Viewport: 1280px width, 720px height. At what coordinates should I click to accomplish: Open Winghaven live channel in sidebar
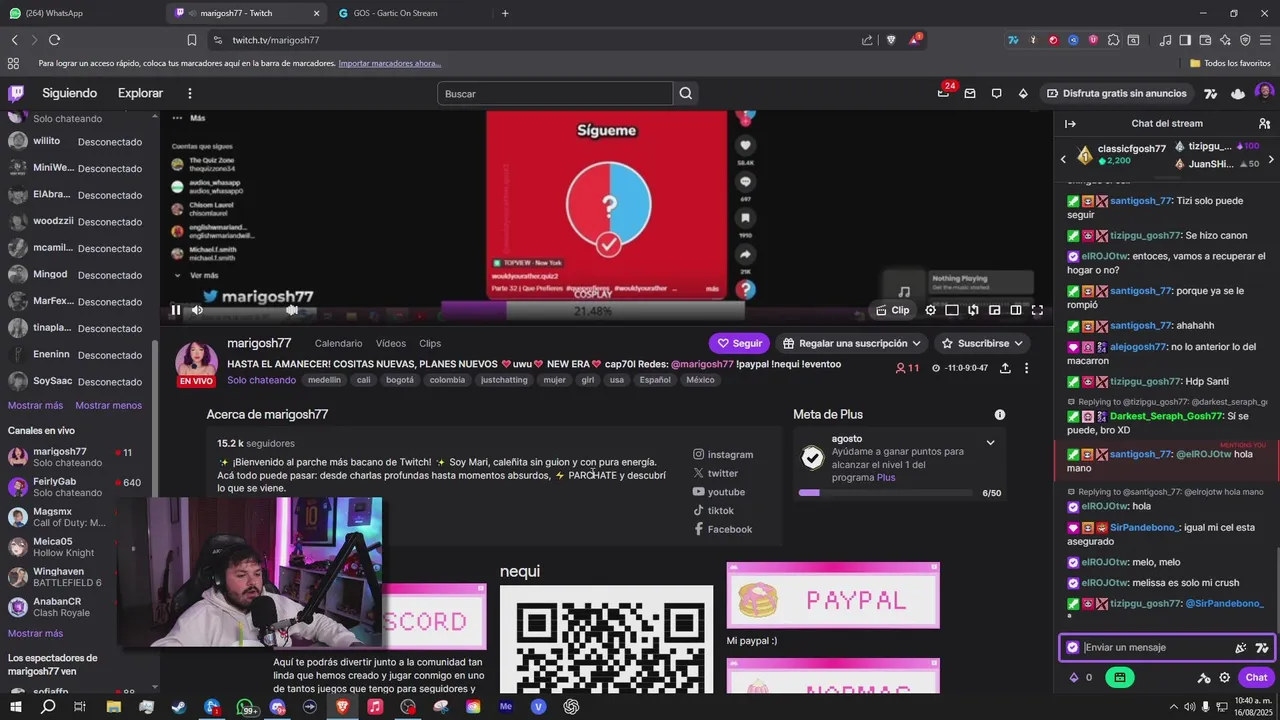(74, 577)
